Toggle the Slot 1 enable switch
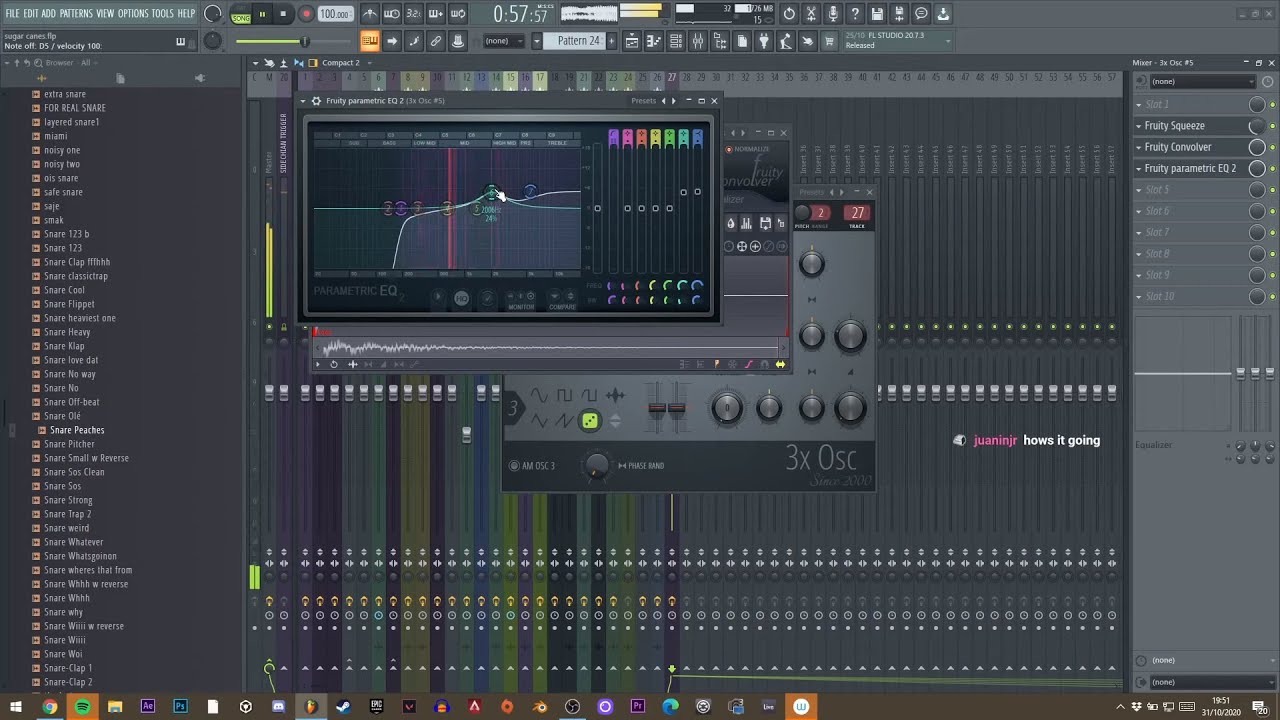Viewport: 1280px width, 720px height. pyautogui.click(x=1273, y=104)
